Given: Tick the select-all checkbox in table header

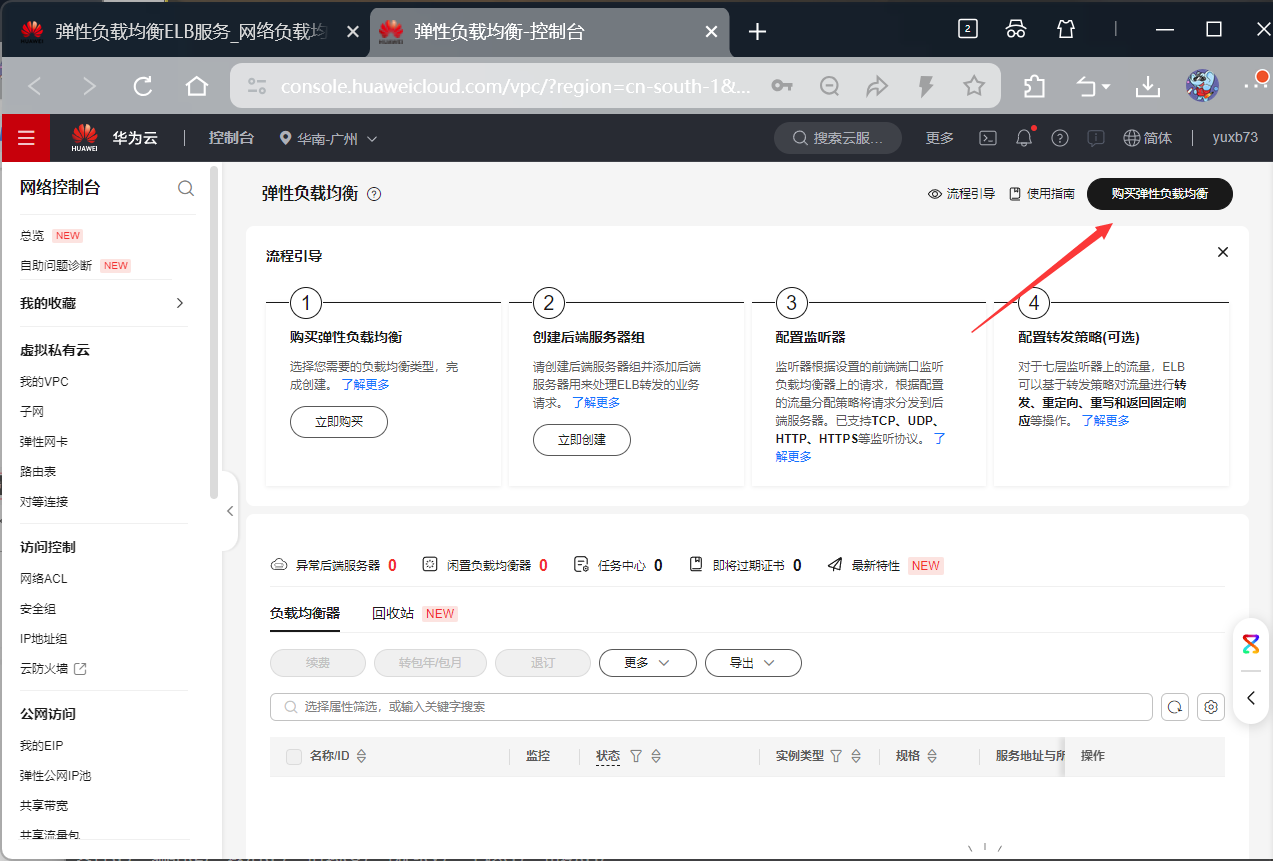Looking at the screenshot, I should (294, 757).
